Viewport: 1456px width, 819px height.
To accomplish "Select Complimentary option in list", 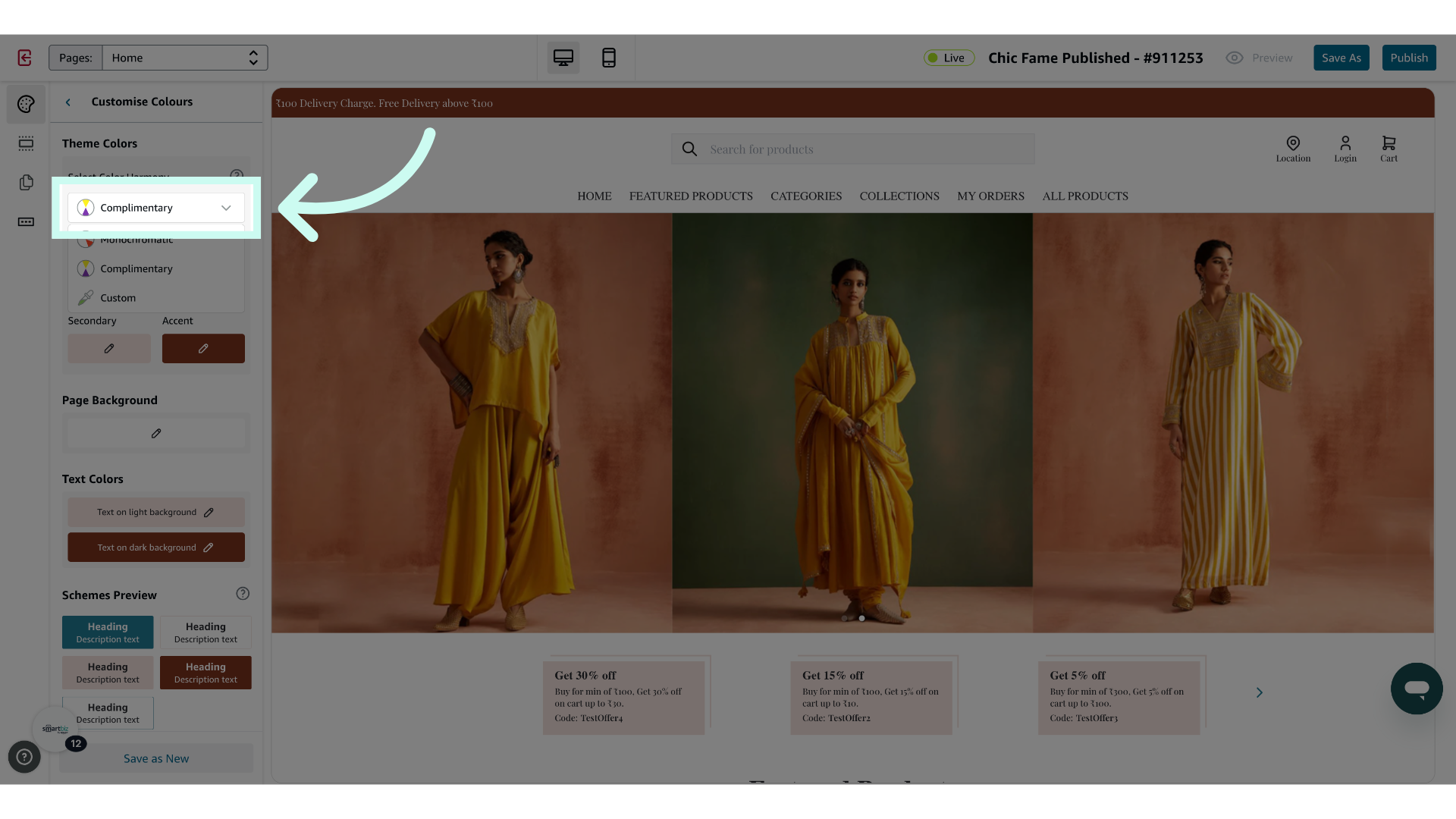I will tap(156, 268).
